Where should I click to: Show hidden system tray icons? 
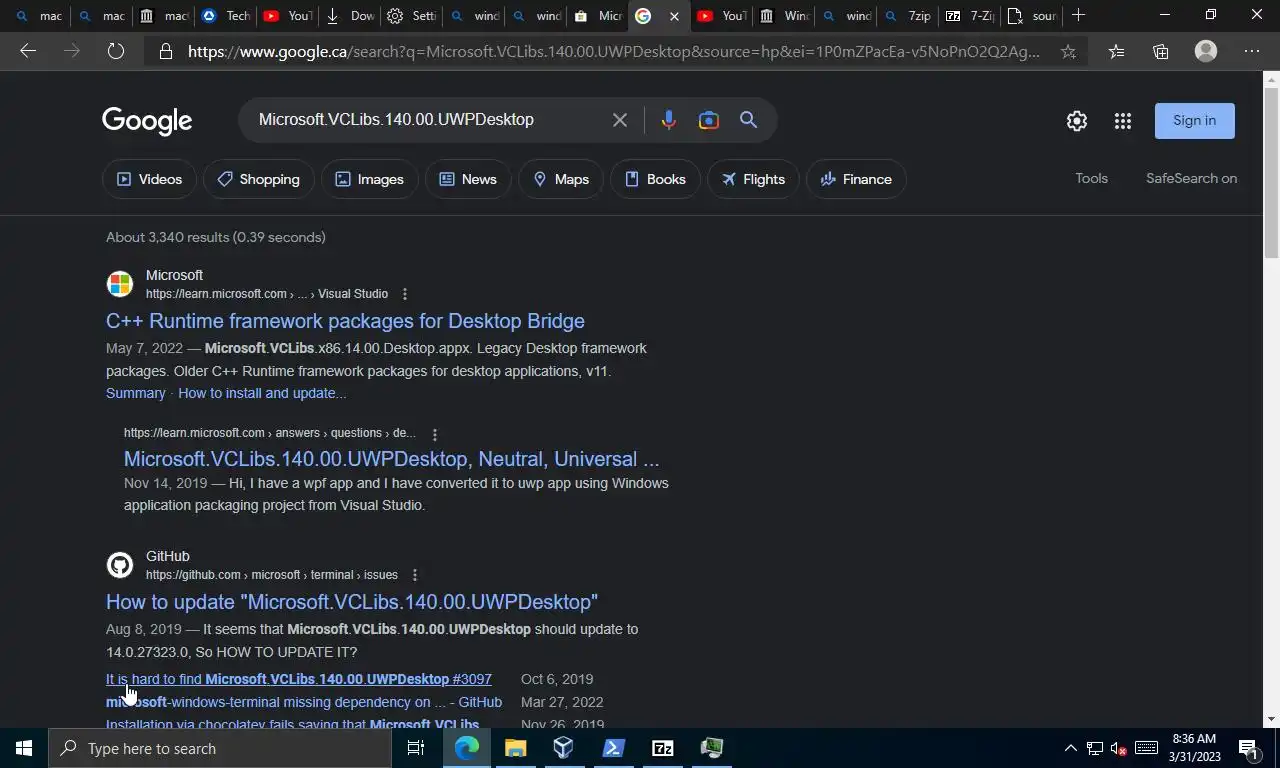click(x=1070, y=748)
